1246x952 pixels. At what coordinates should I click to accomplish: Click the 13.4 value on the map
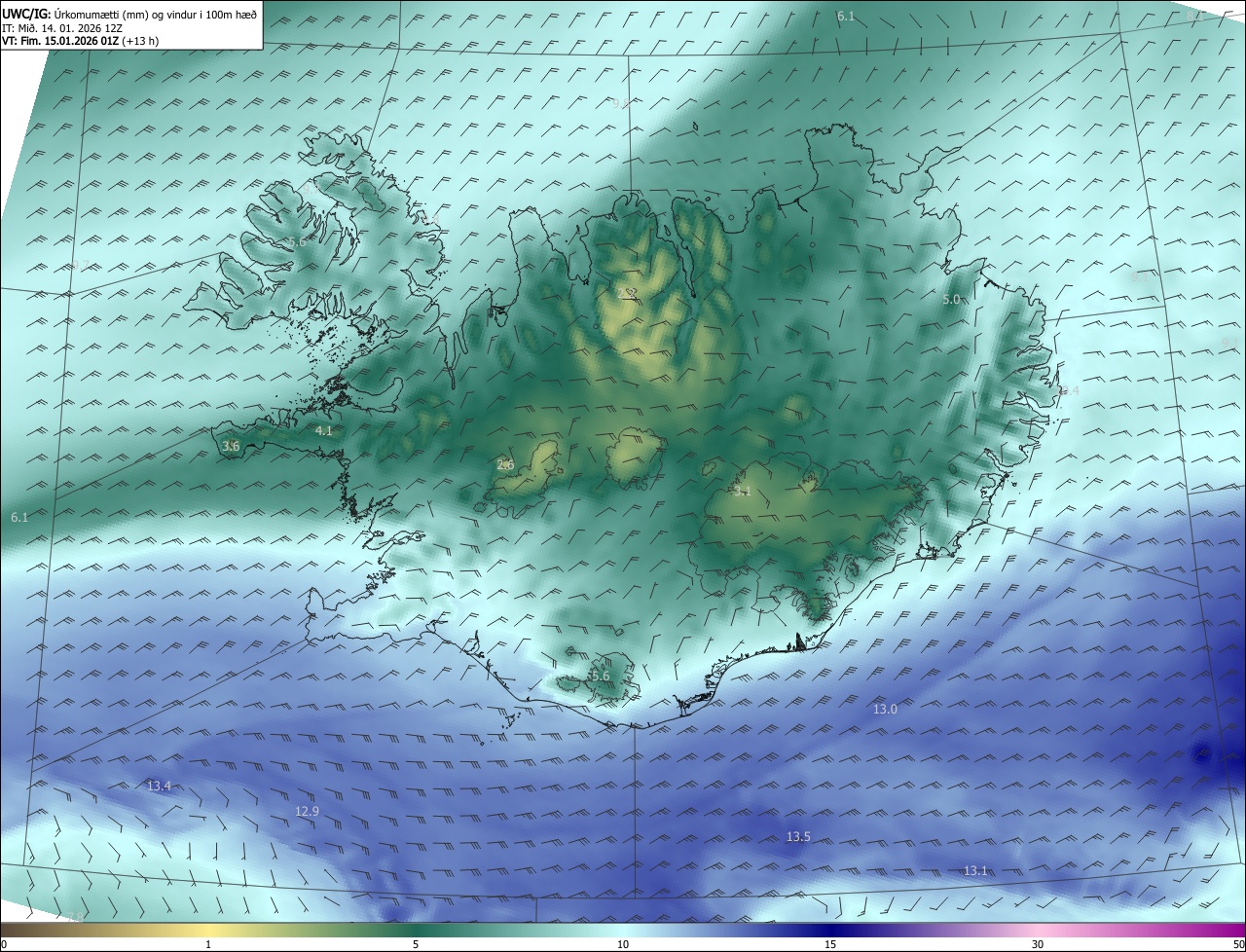(x=160, y=786)
